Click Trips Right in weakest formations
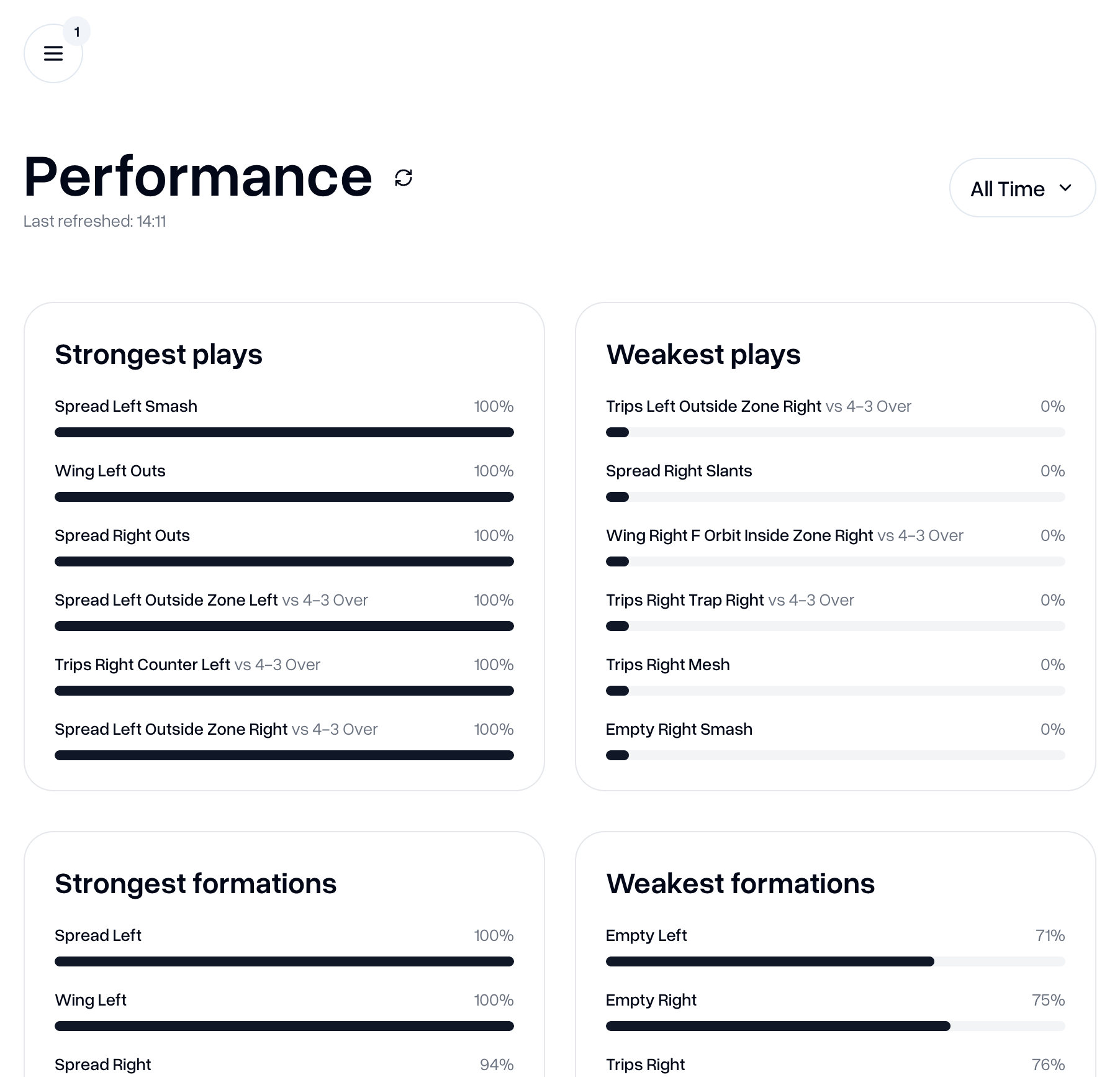Image resolution: width=1120 pixels, height=1077 pixels. pyautogui.click(x=645, y=1063)
